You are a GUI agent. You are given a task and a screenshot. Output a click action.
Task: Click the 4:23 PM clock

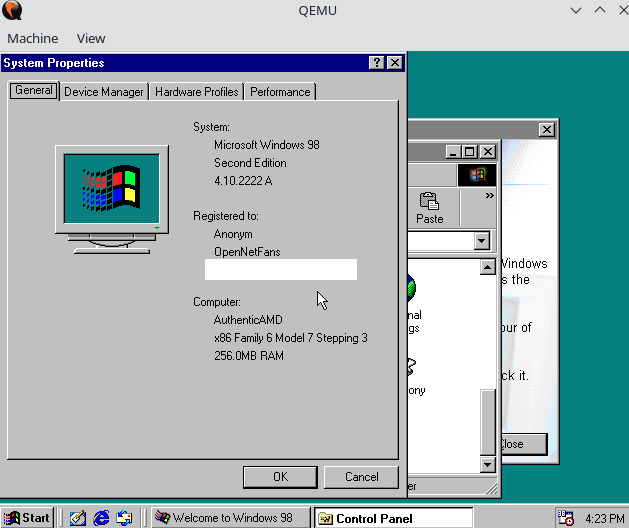[x=605, y=518]
